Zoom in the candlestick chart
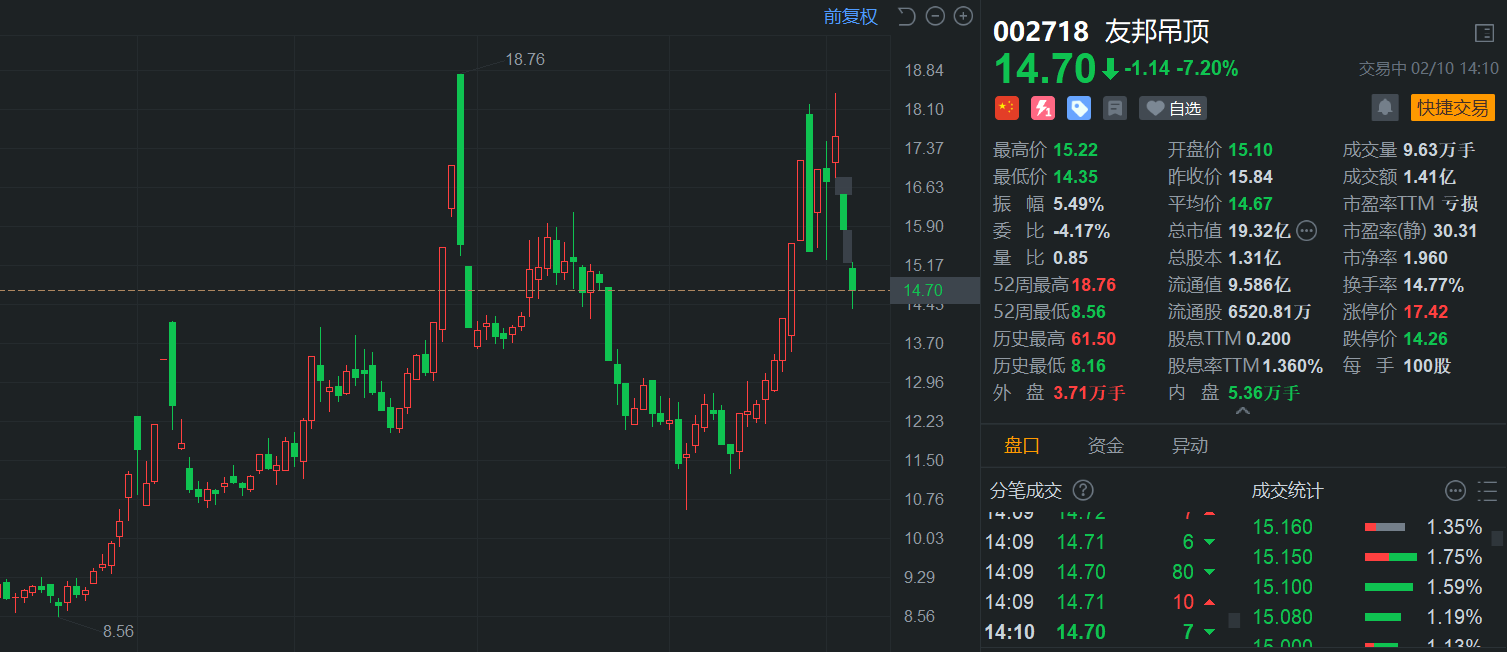Screen dimensions: 1507x652 [963, 16]
